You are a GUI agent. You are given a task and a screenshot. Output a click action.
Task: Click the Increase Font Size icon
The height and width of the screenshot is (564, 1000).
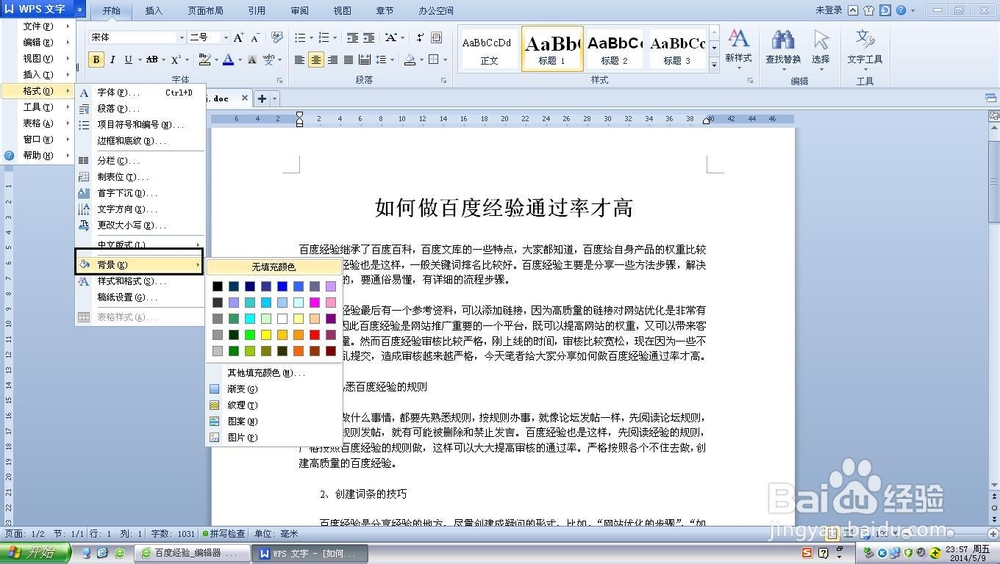point(238,38)
